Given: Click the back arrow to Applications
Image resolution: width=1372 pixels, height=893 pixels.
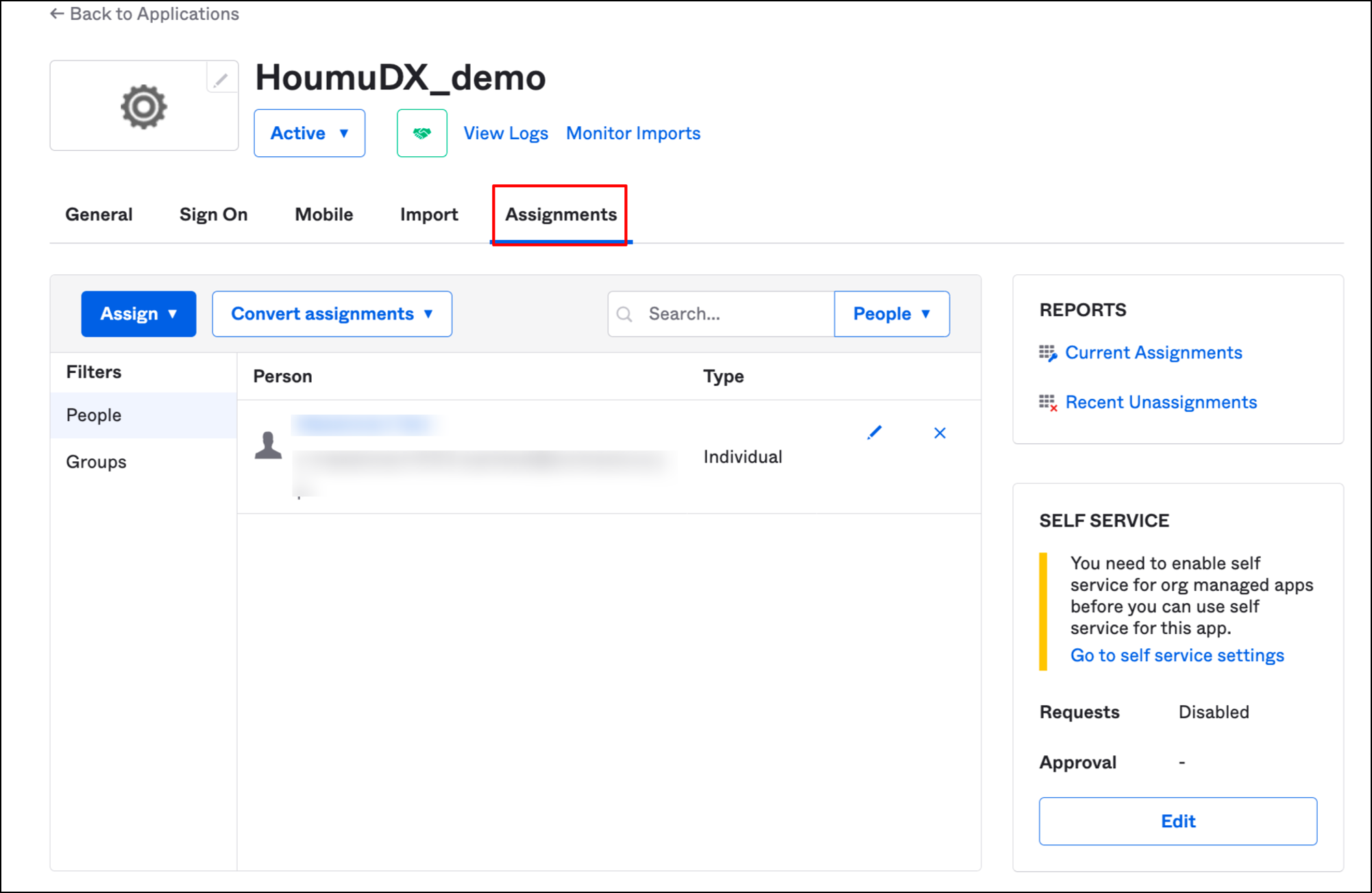Looking at the screenshot, I should coord(57,14).
